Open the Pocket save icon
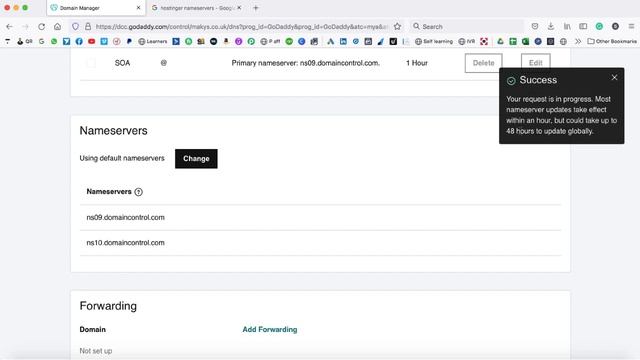The height and width of the screenshot is (360, 640). (535, 27)
